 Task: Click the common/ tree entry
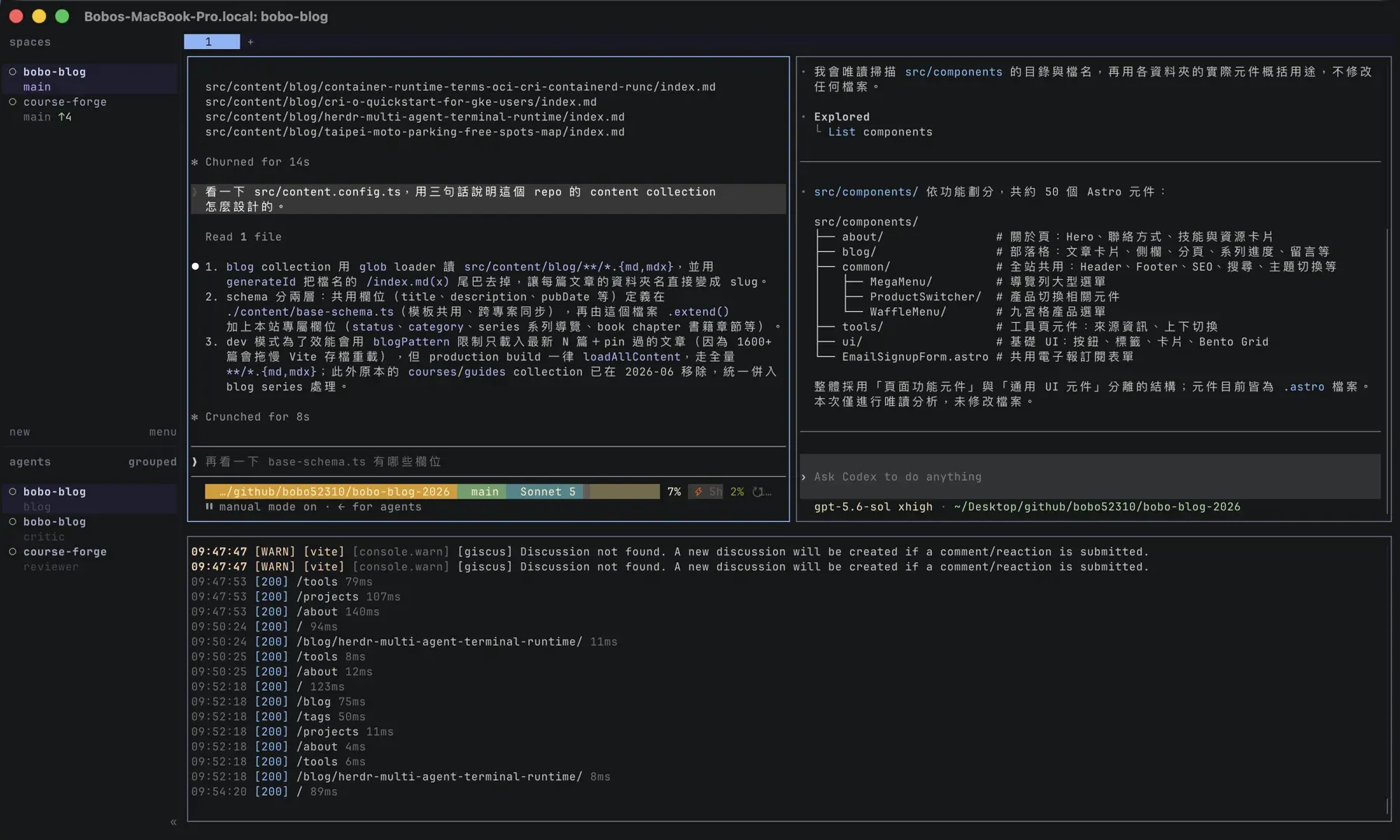[866, 267]
